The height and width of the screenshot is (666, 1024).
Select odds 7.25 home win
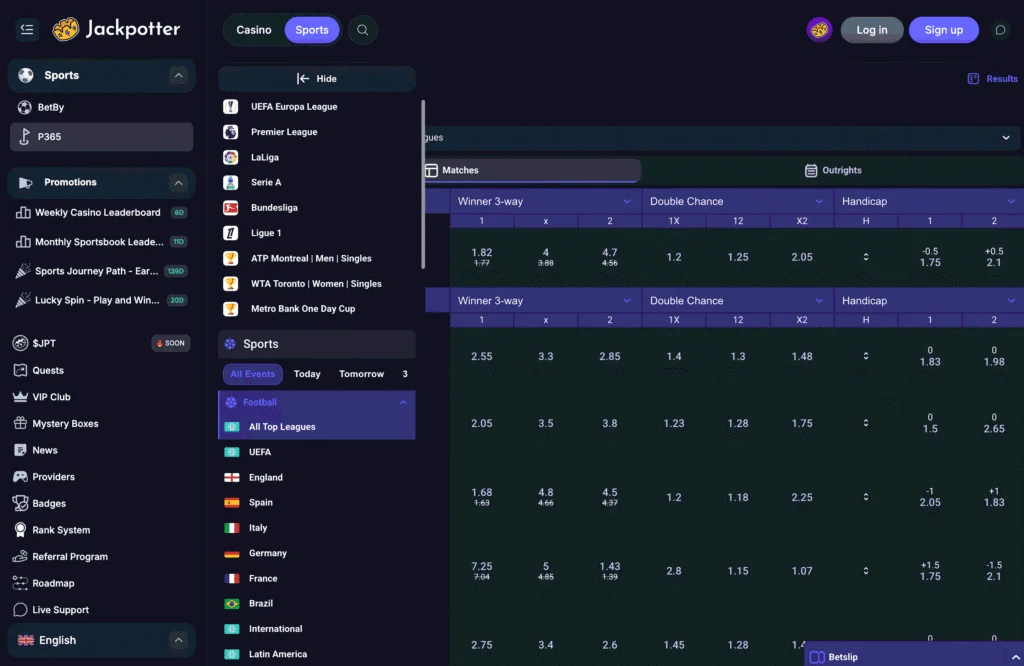pos(481,571)
